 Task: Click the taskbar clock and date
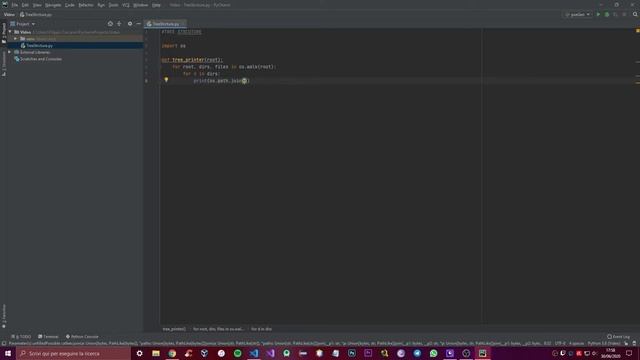coord(611,353)
